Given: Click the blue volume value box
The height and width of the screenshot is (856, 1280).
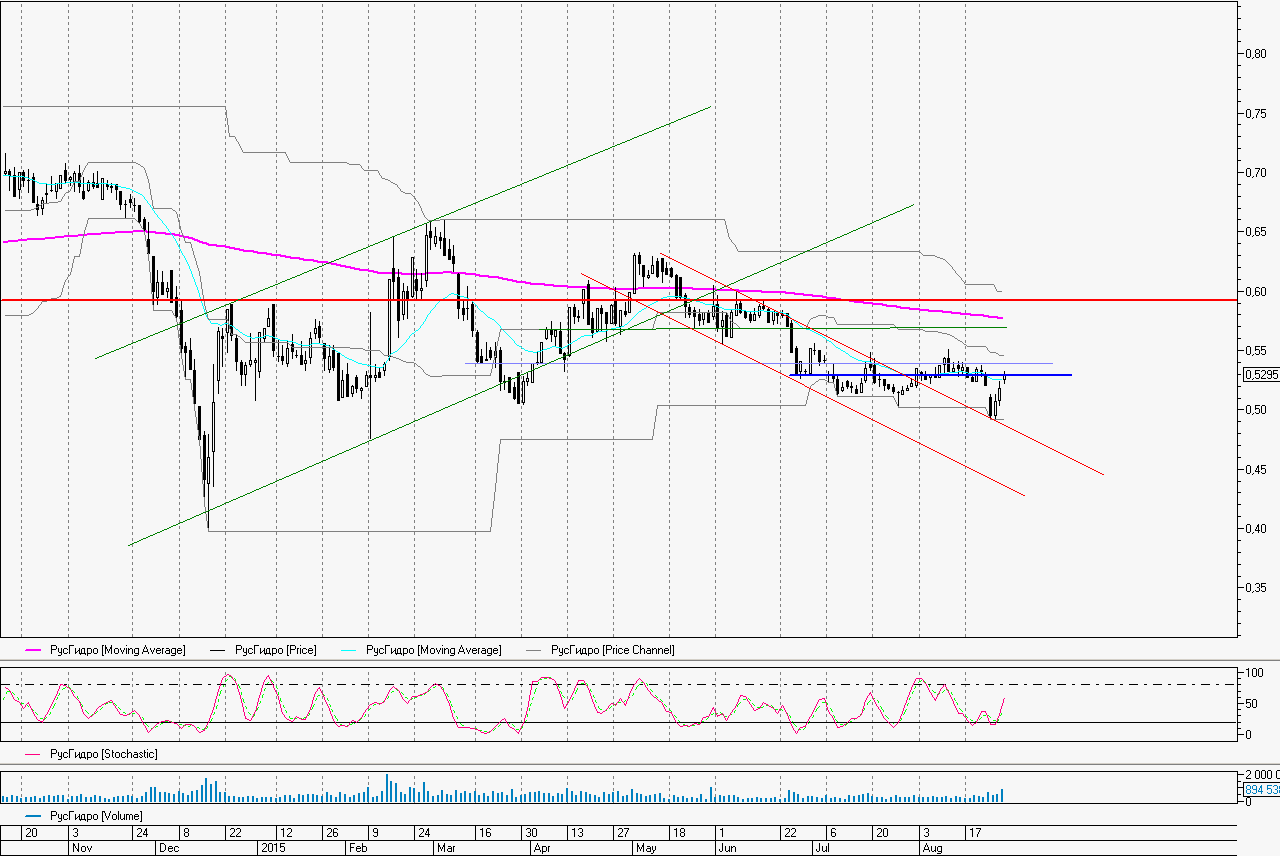Looking at the screenshot, I should click(x=1261, y=790).
